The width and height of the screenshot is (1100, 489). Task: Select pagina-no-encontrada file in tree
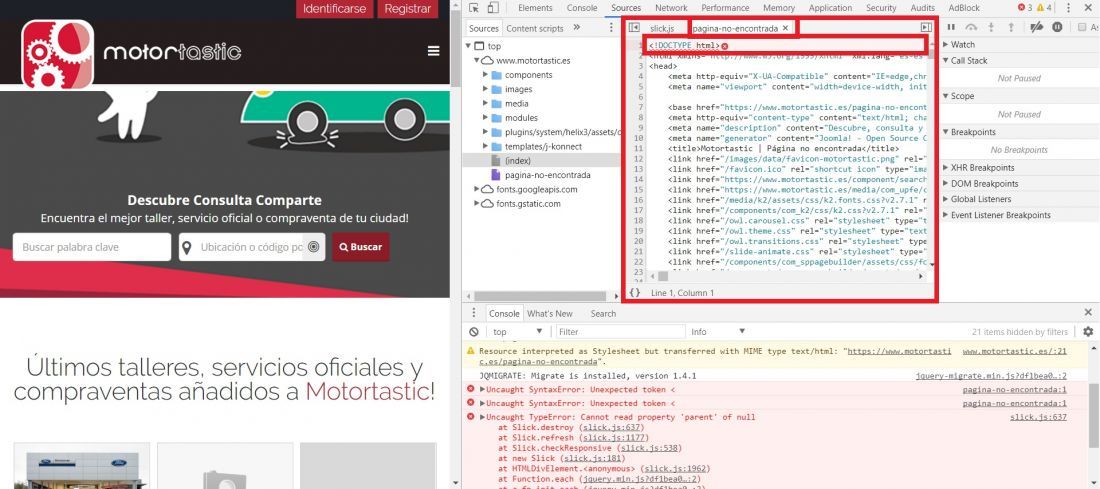pyautogui.click(x=547, y=175)
